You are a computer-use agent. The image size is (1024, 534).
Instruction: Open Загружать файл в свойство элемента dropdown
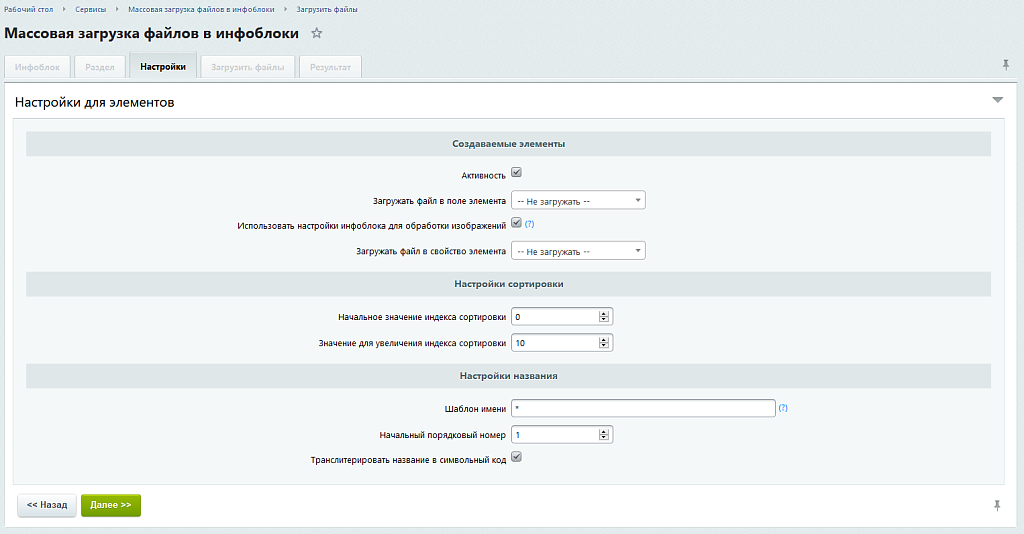pos(578,250)
